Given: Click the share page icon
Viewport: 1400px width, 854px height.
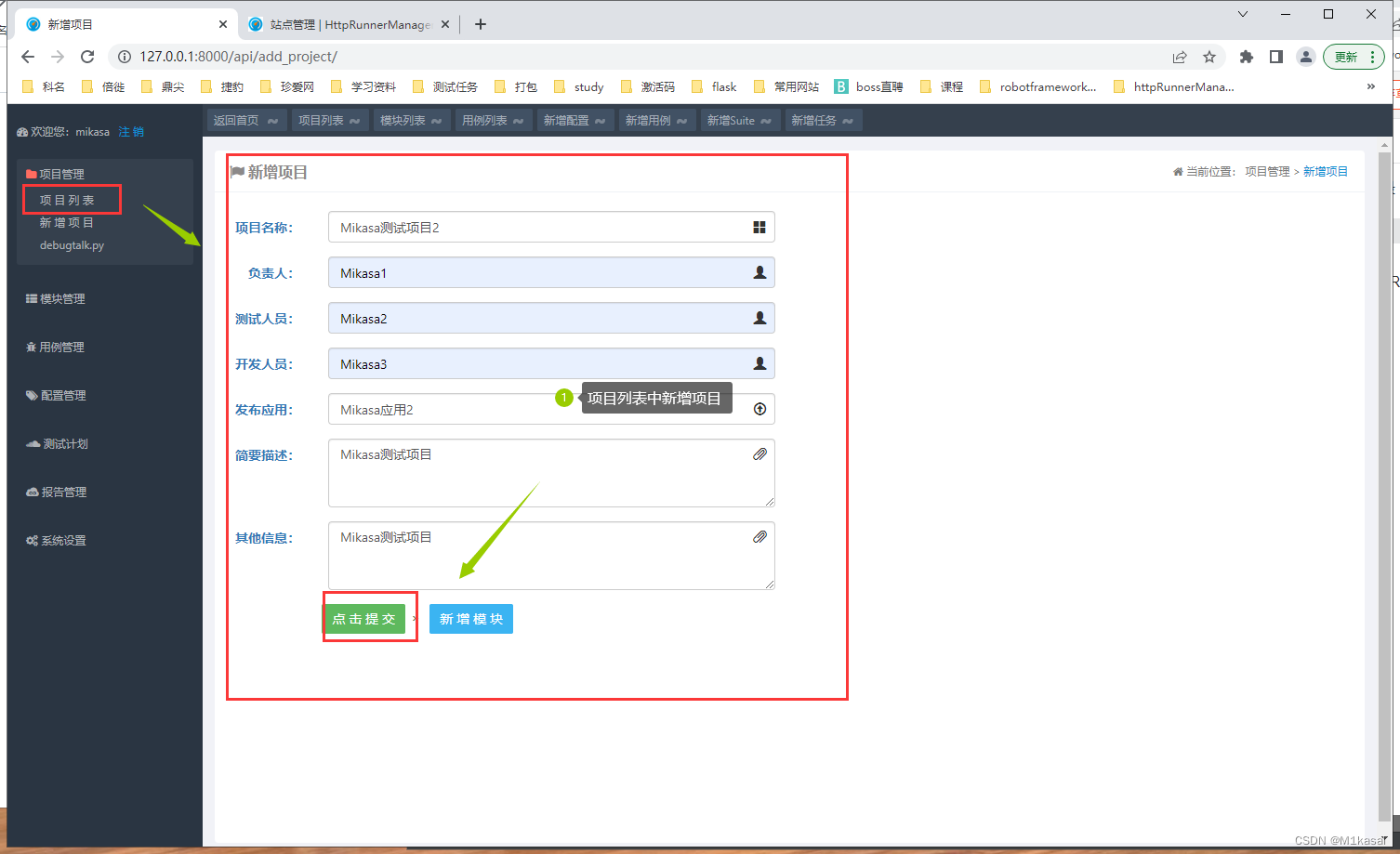Looking at the screenshot, I should pos(1180,57).
